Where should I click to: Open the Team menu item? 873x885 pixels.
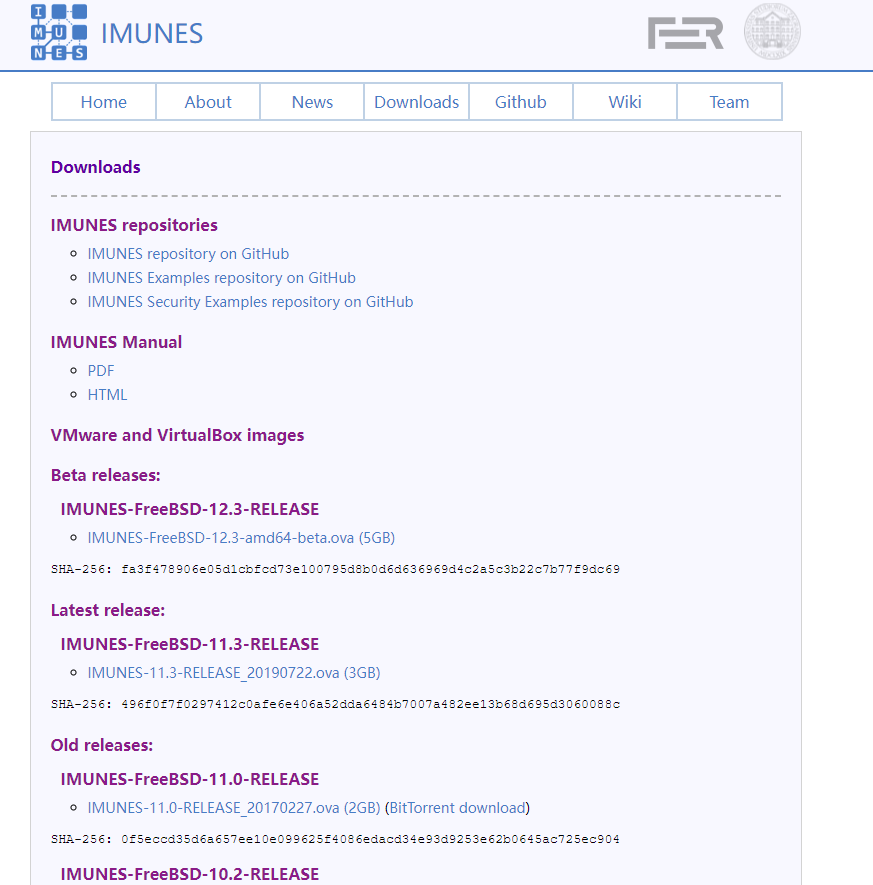729,102
